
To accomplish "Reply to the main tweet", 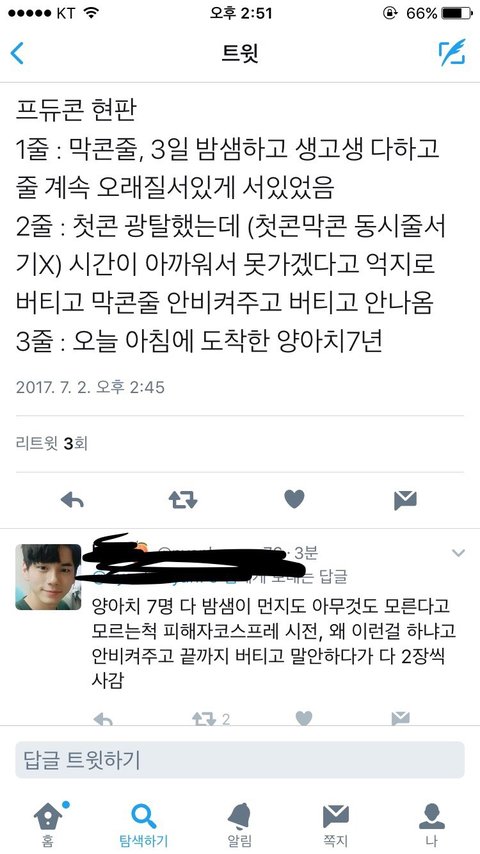I will pyautogui.click(x=72, y=500).
